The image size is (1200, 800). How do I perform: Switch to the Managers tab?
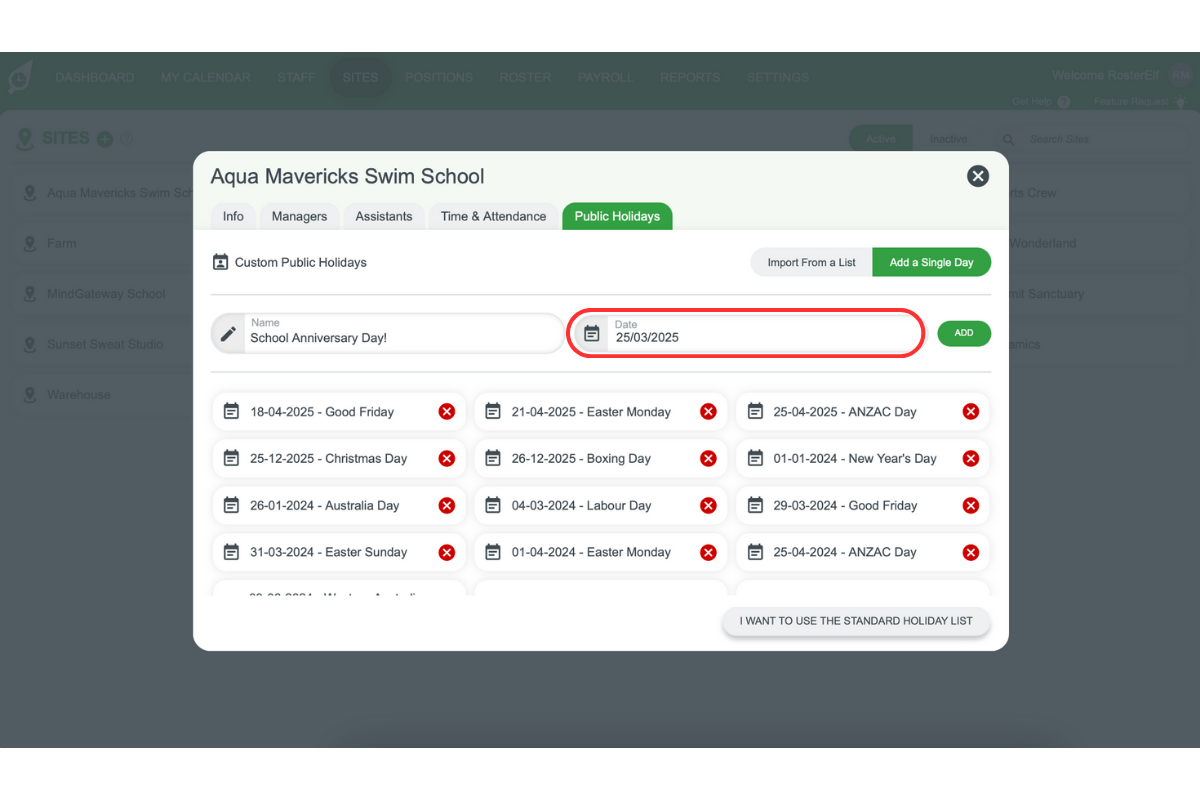tap(299, 216)
